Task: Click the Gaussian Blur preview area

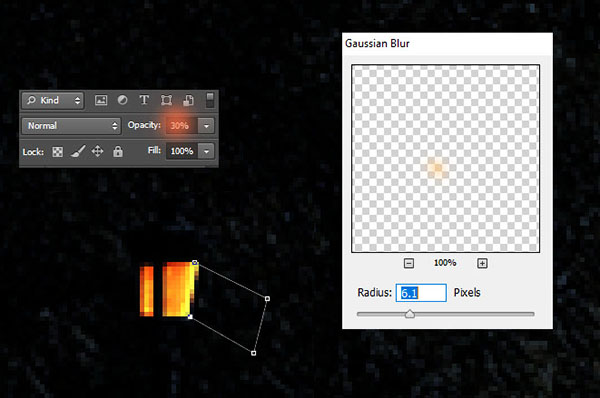Action: pyautogui.click(x=445, y=158)
